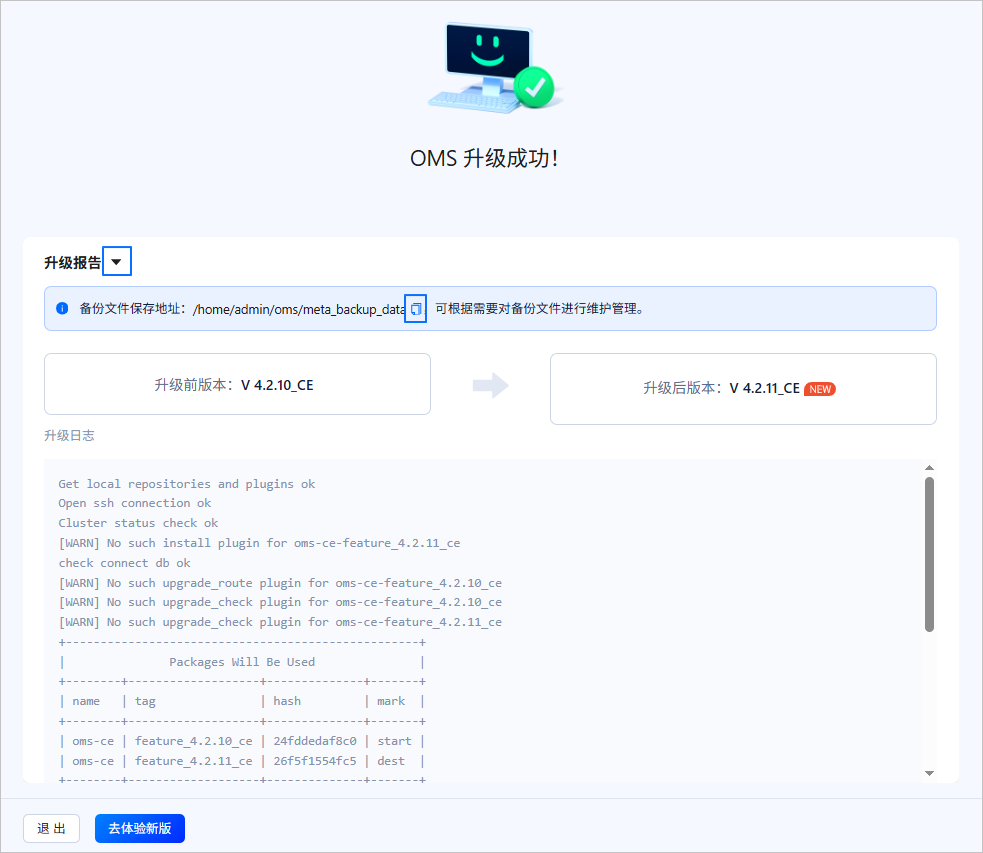Viewport: 983px width, 853px height.
Task: Click the 升级报告 title text
Action: [x=72, y=263]
